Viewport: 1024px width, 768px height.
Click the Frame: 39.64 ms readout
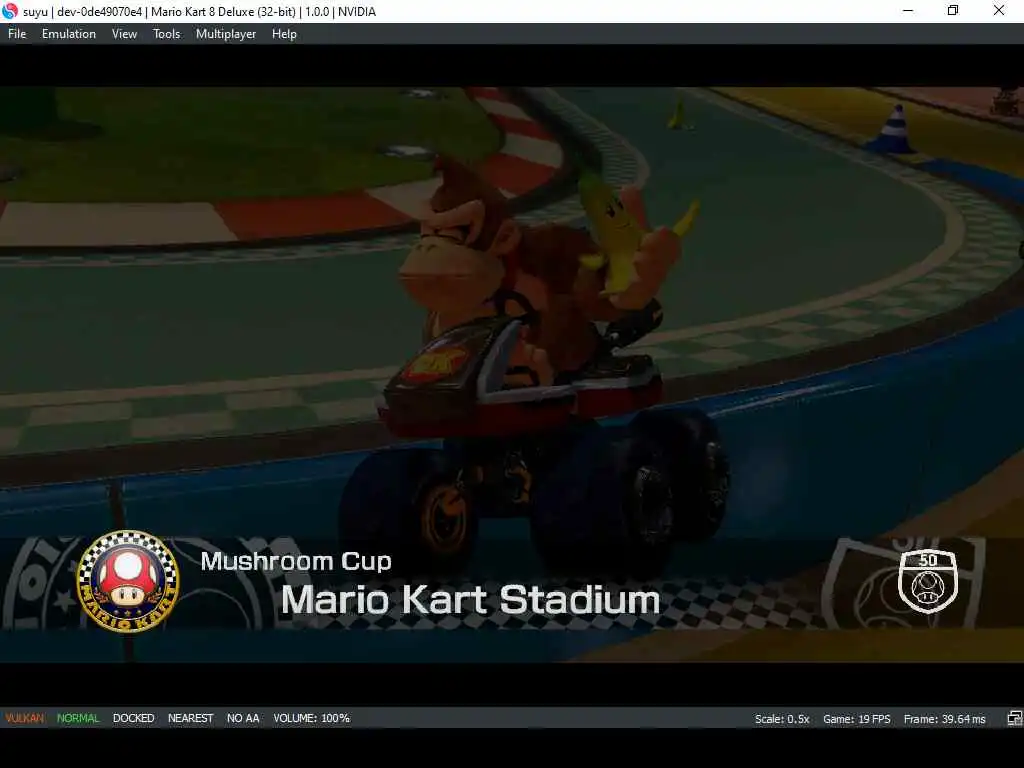click(x=944, y=719)
